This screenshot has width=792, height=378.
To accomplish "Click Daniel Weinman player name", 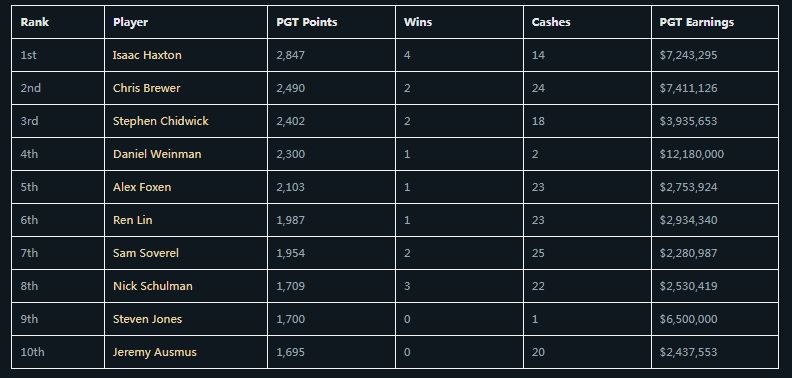I will pyautogui.click(x=157, y=154).
